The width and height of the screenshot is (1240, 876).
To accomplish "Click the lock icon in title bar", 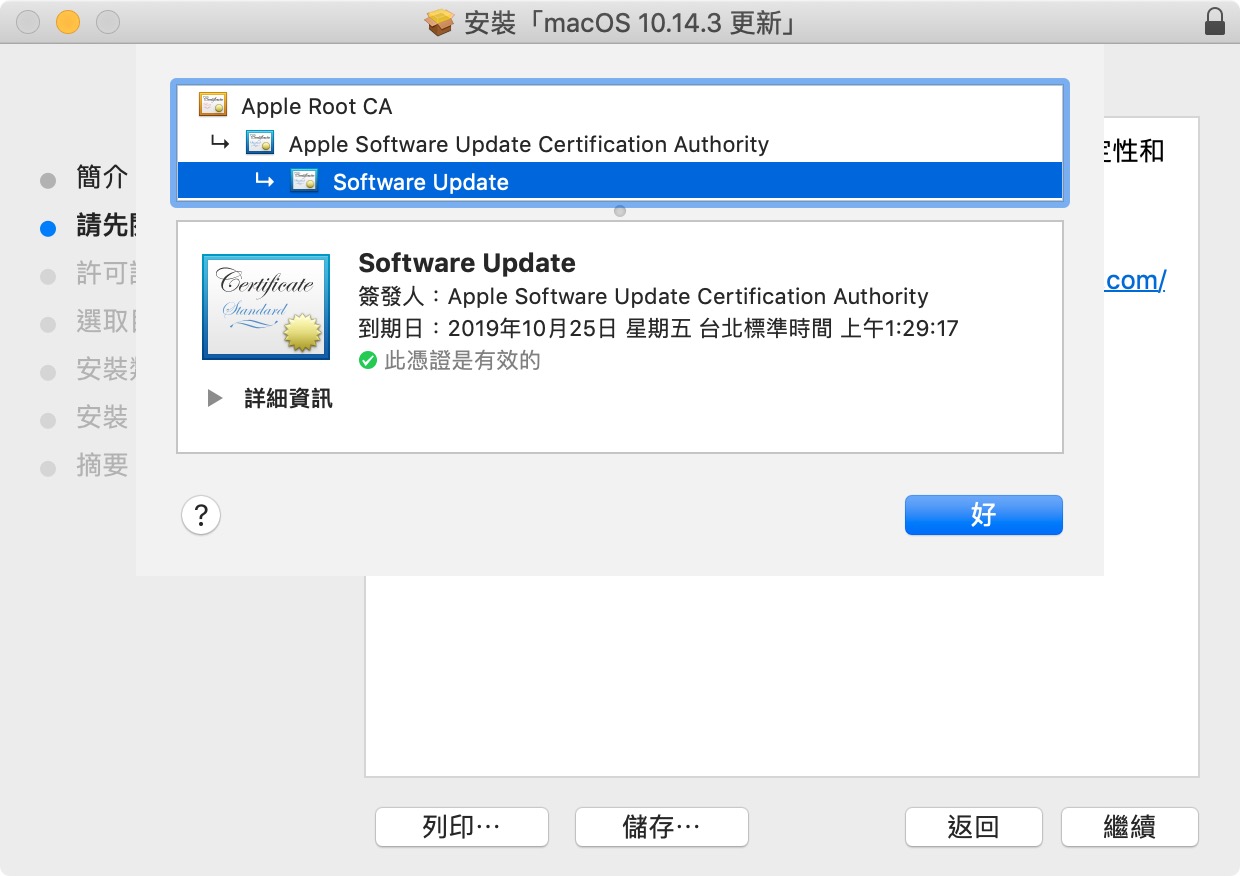I will (x=1215, y=22).
